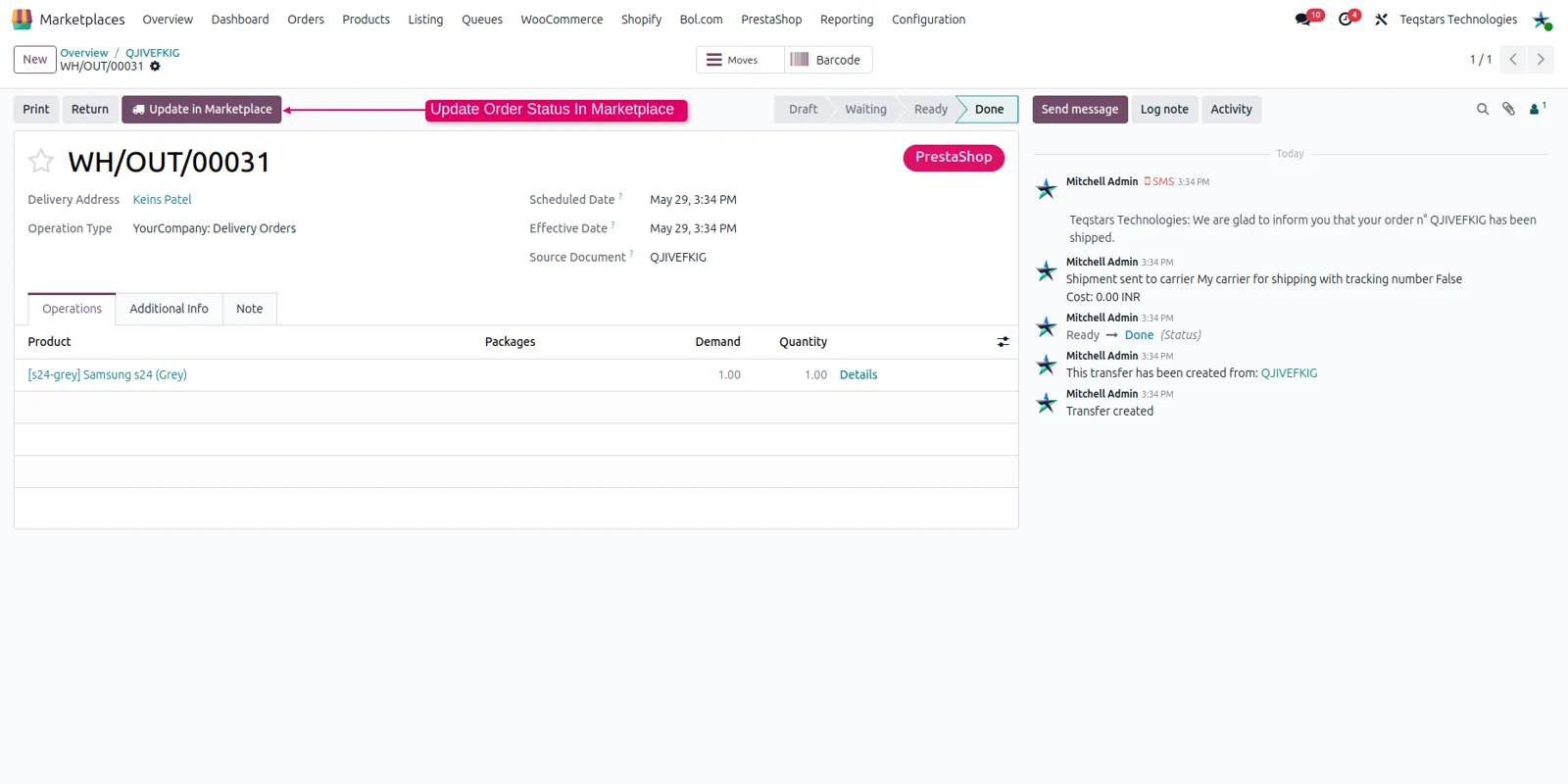Click Teqstars Technologies company switcher

pos(1458,20)
